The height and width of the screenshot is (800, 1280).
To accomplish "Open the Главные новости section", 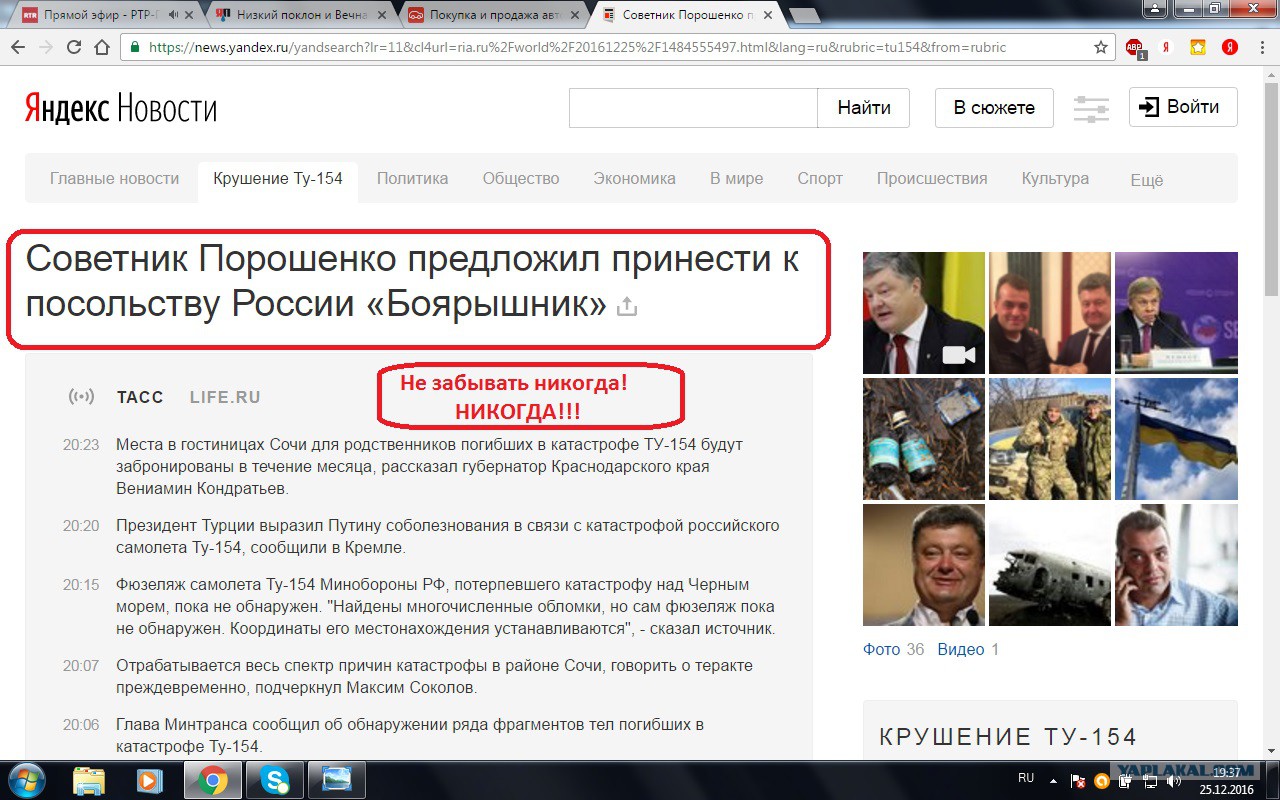I will (x=115, y=179).
